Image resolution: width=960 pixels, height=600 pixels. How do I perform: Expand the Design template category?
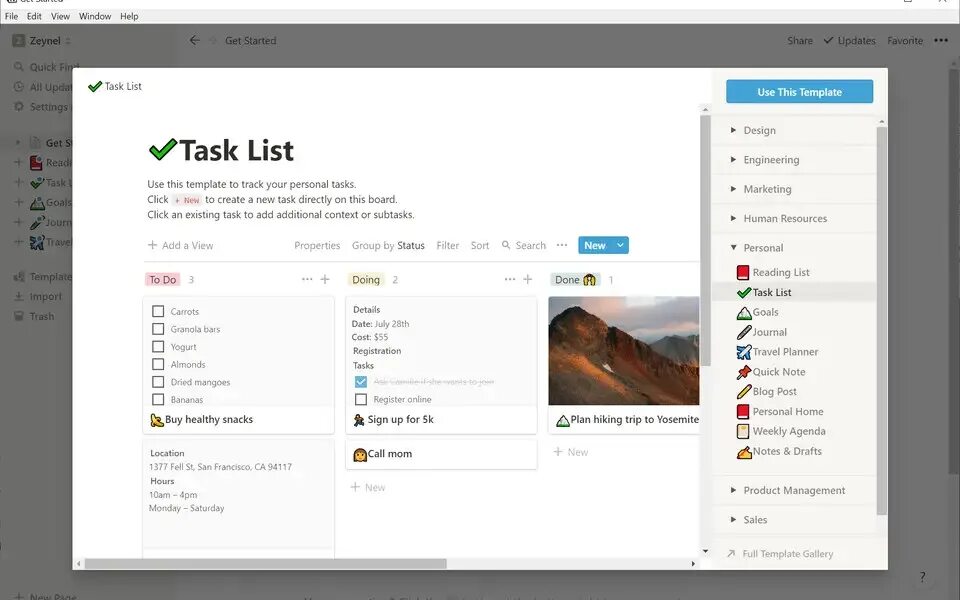733,130
